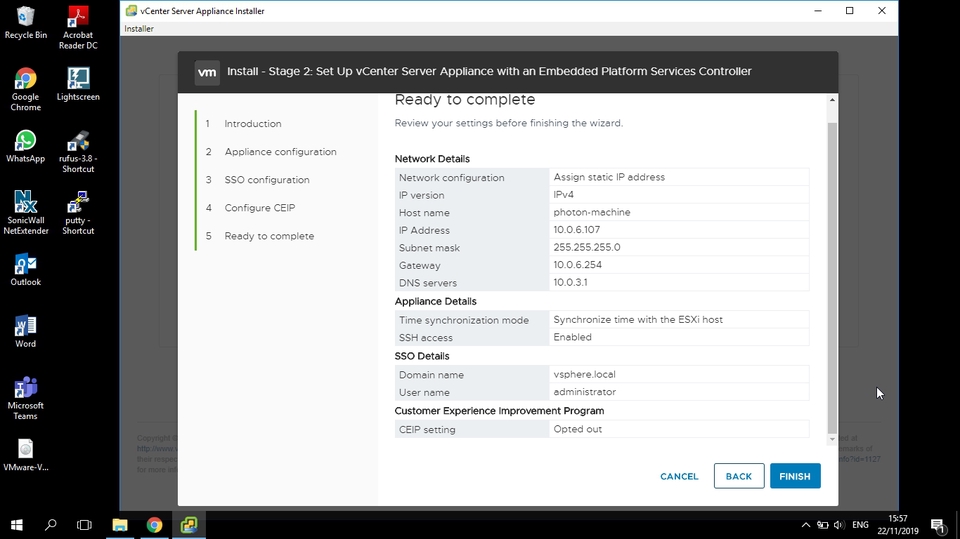Open Word desktop icon
The width and height of the screenshot is (960, 539).
(26, 331)
